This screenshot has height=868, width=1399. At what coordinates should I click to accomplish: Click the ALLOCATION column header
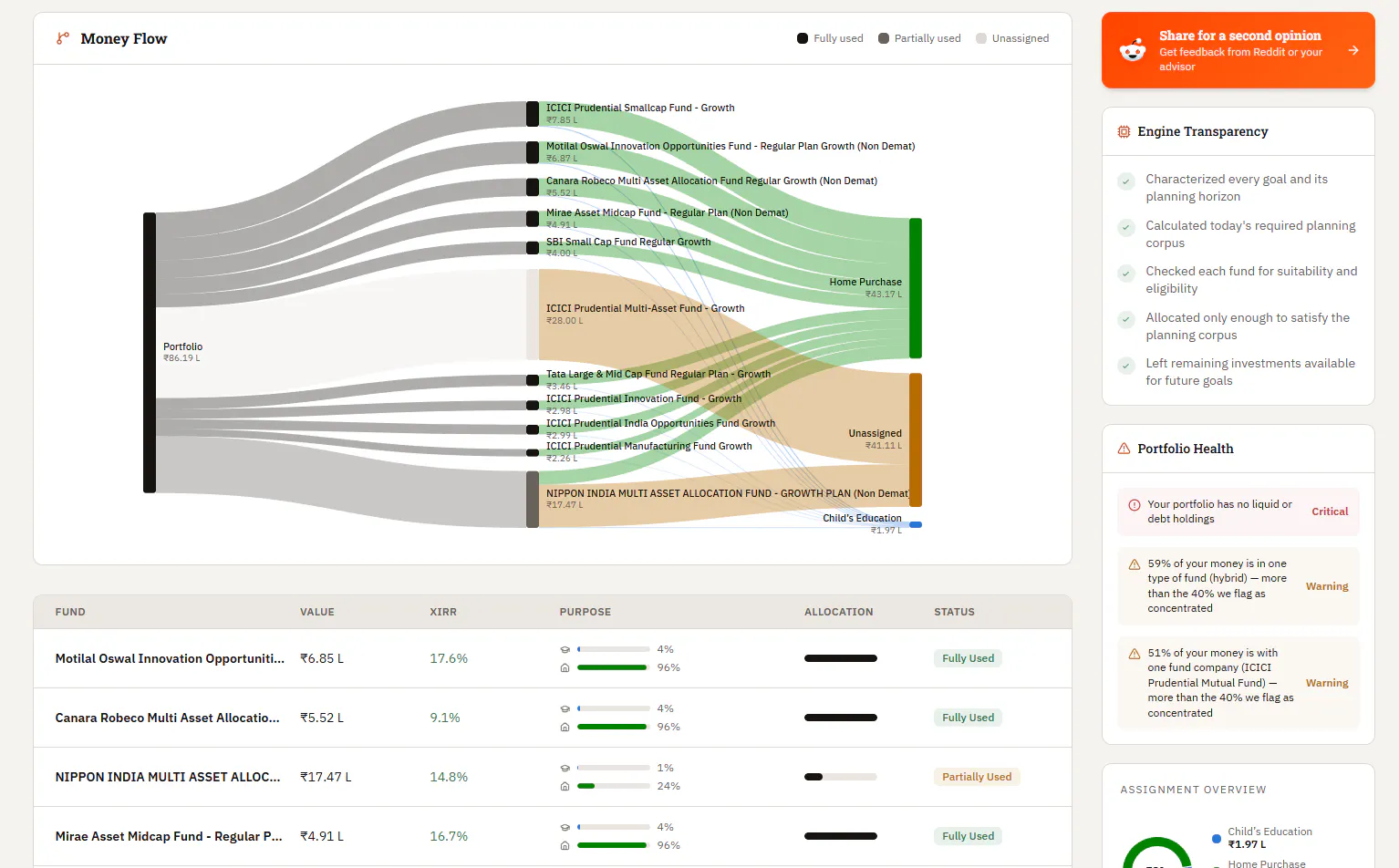tap(839, 612)
